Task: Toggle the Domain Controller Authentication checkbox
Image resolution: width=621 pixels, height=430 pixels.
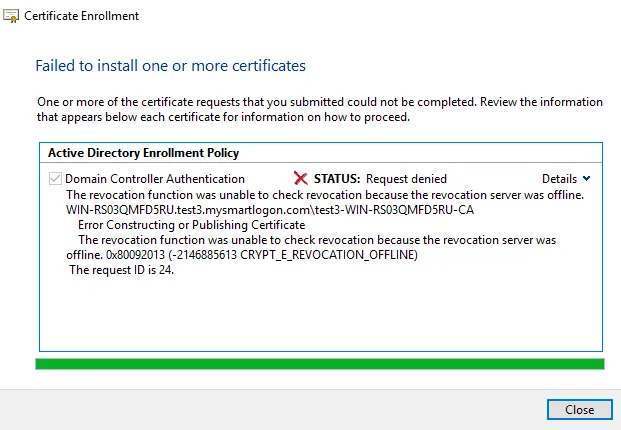Action: (x=55, y=179)
